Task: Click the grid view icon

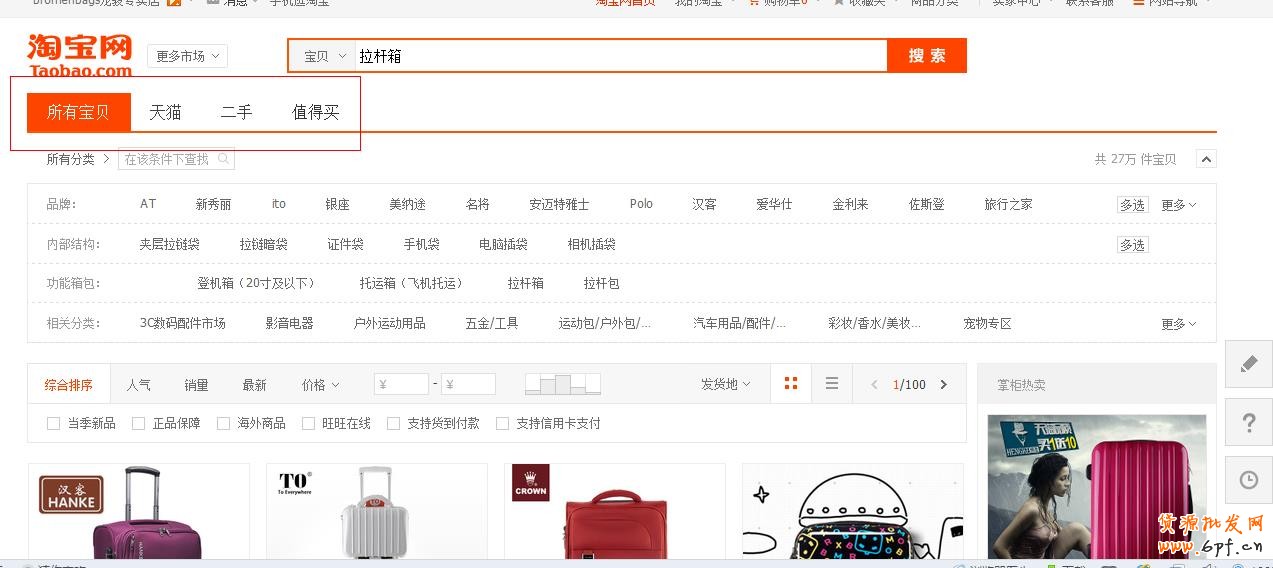Action: pyautogui.click(x=791, y=384)
